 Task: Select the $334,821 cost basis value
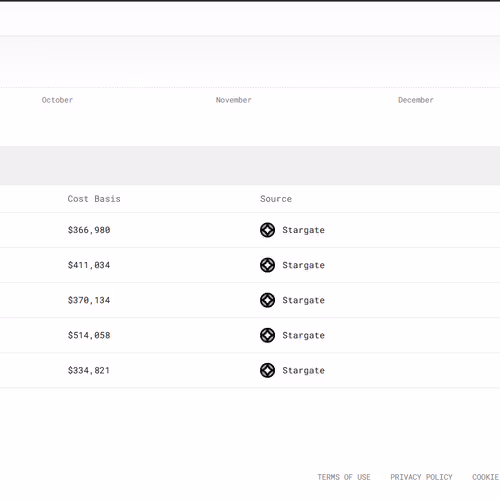click(x=89, y=370)
